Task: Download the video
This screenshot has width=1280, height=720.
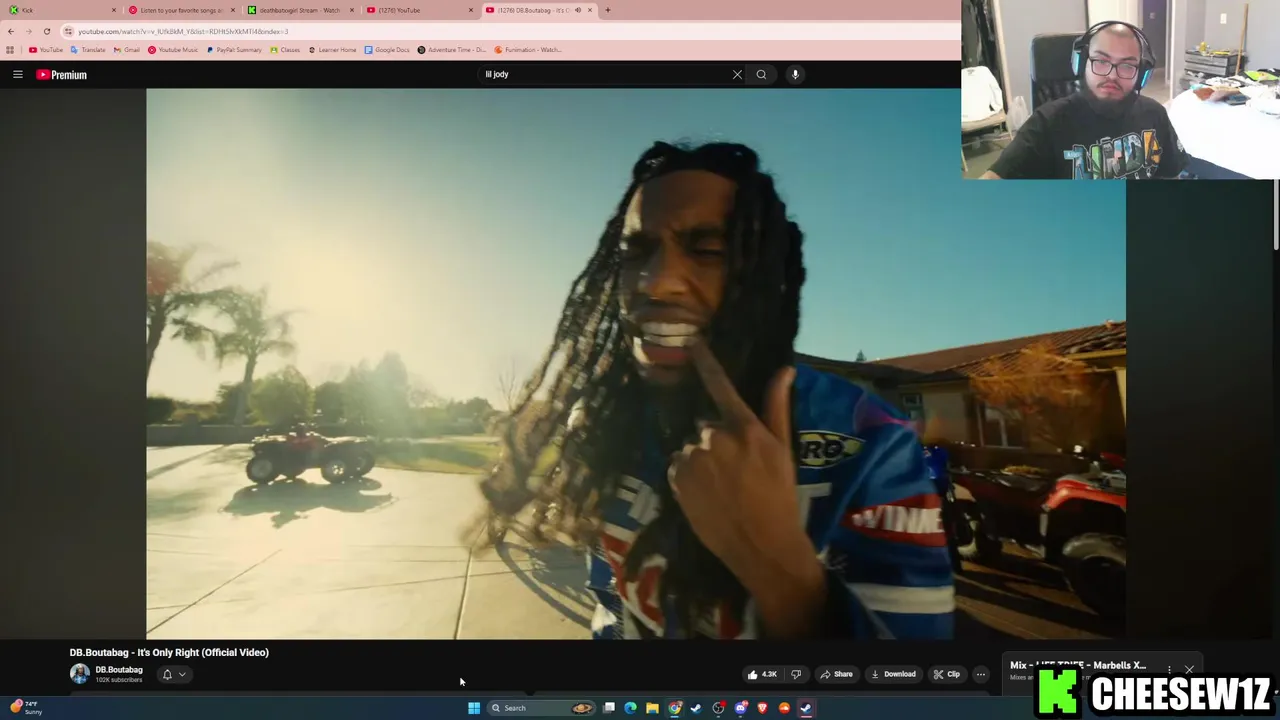Action: [x=893, y=674]
